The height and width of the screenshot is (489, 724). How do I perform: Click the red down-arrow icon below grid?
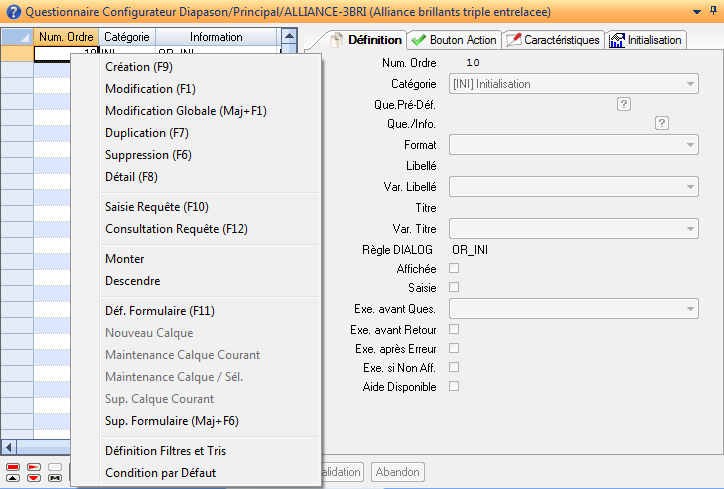click(34, 477)
